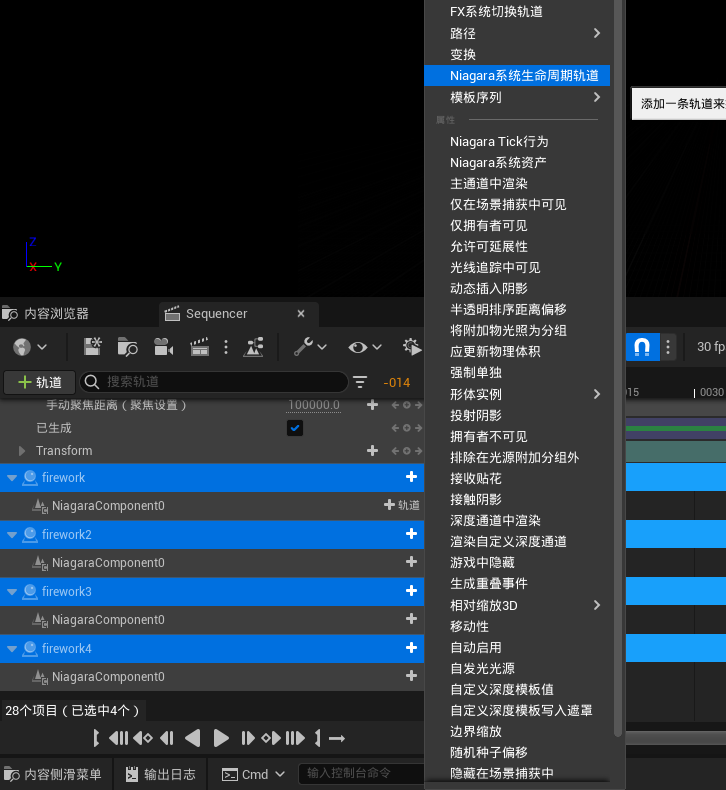Select Niagara系统资产 property

point(517,163)
